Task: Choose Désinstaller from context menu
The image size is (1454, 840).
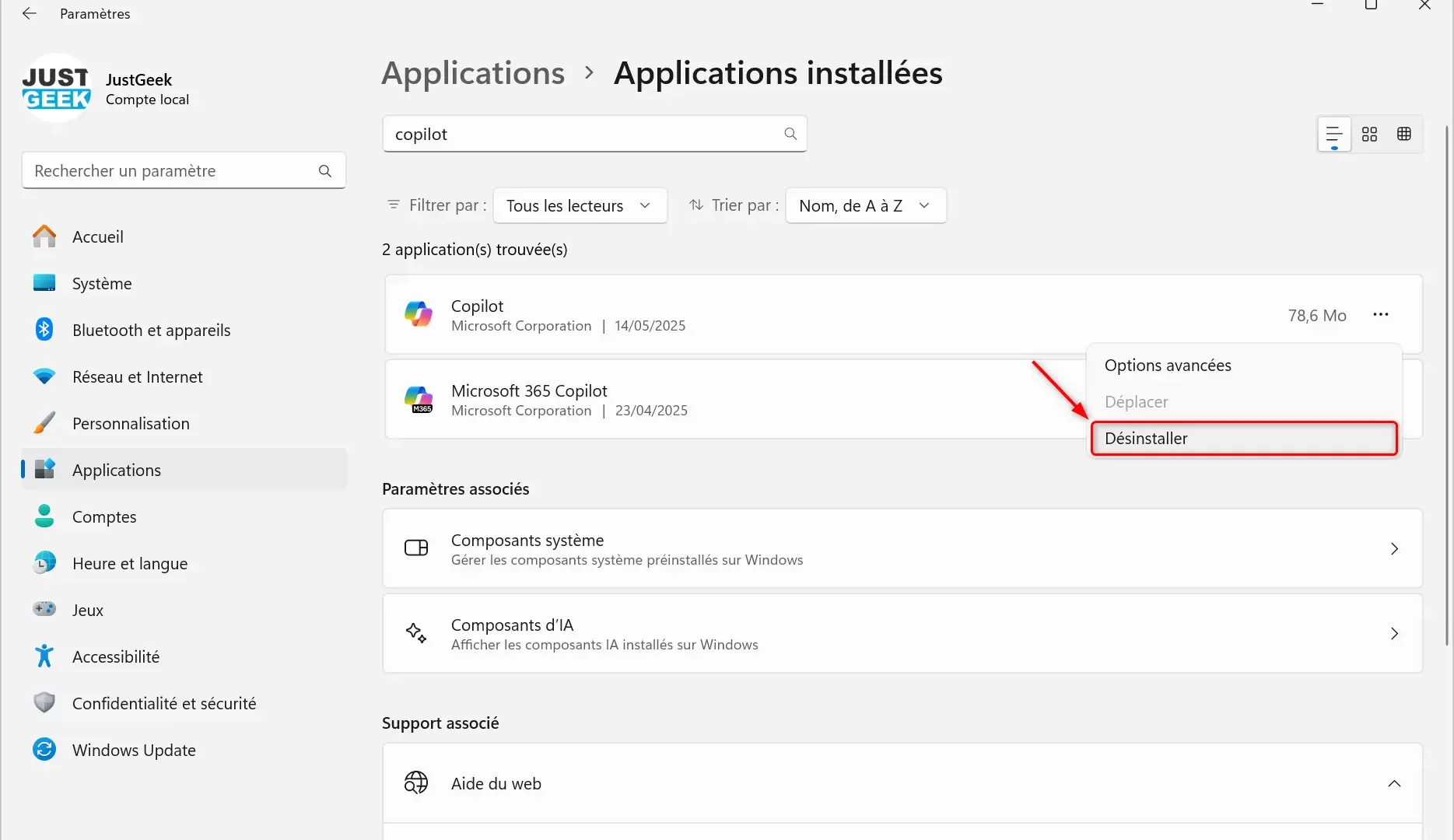Action: pyautogui.click(x=1245, y=439)
